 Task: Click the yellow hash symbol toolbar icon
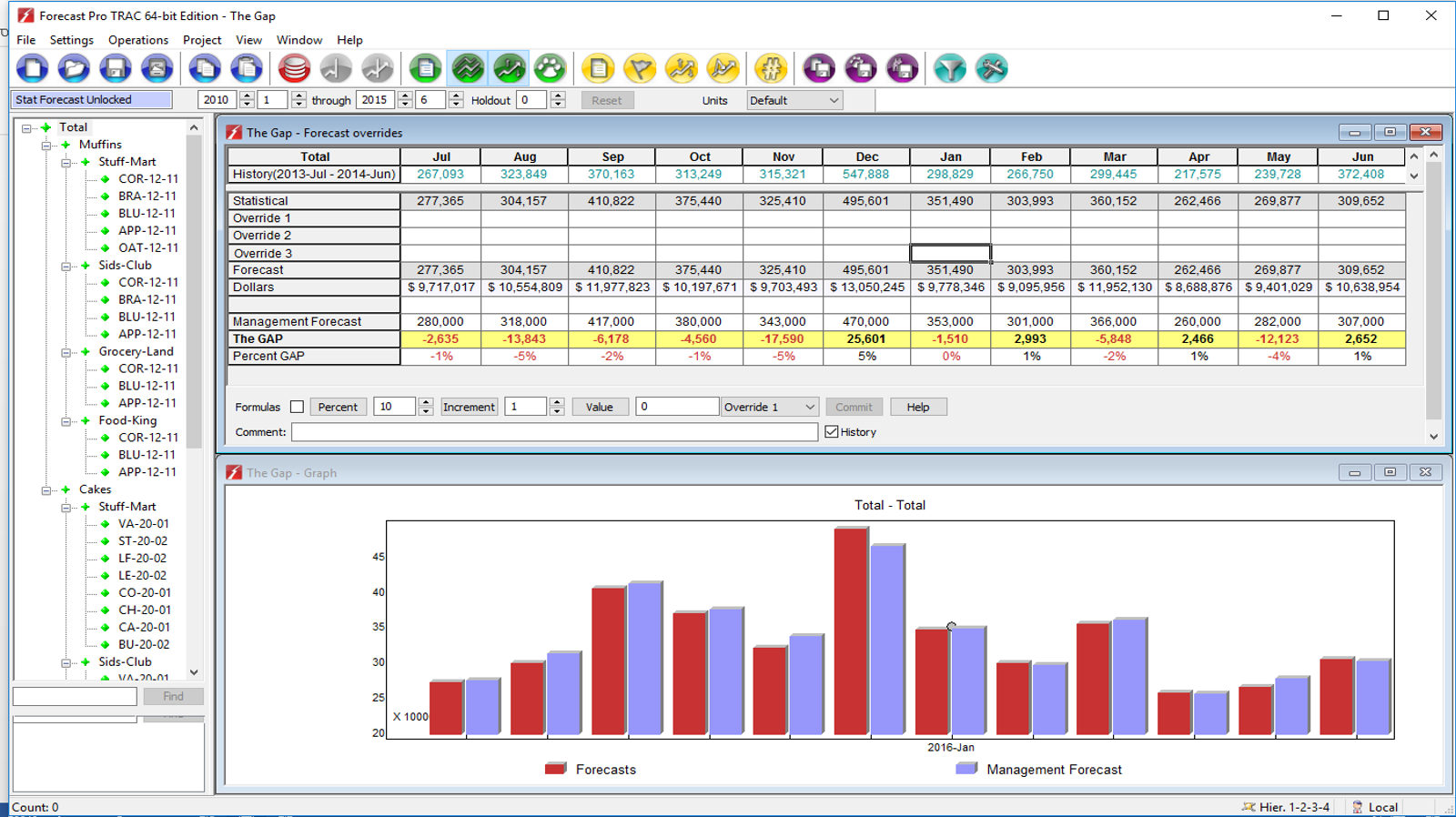point(771,68)
